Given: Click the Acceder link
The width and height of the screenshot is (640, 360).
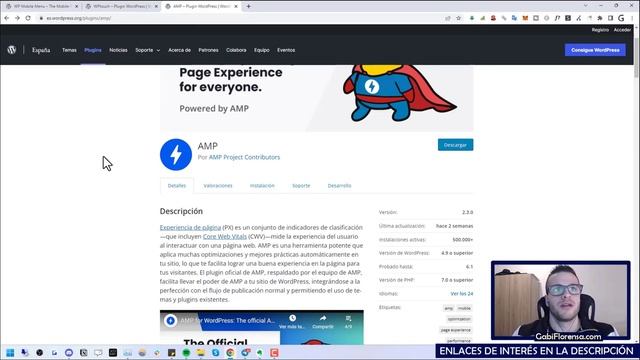Looking at the screenshot, I should [622, 30].
